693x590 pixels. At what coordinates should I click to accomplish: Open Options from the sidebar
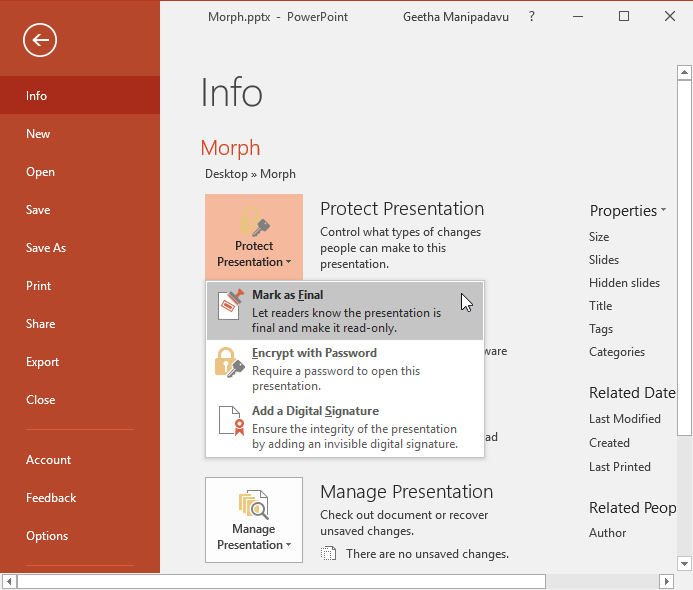(x=47, y=536)
